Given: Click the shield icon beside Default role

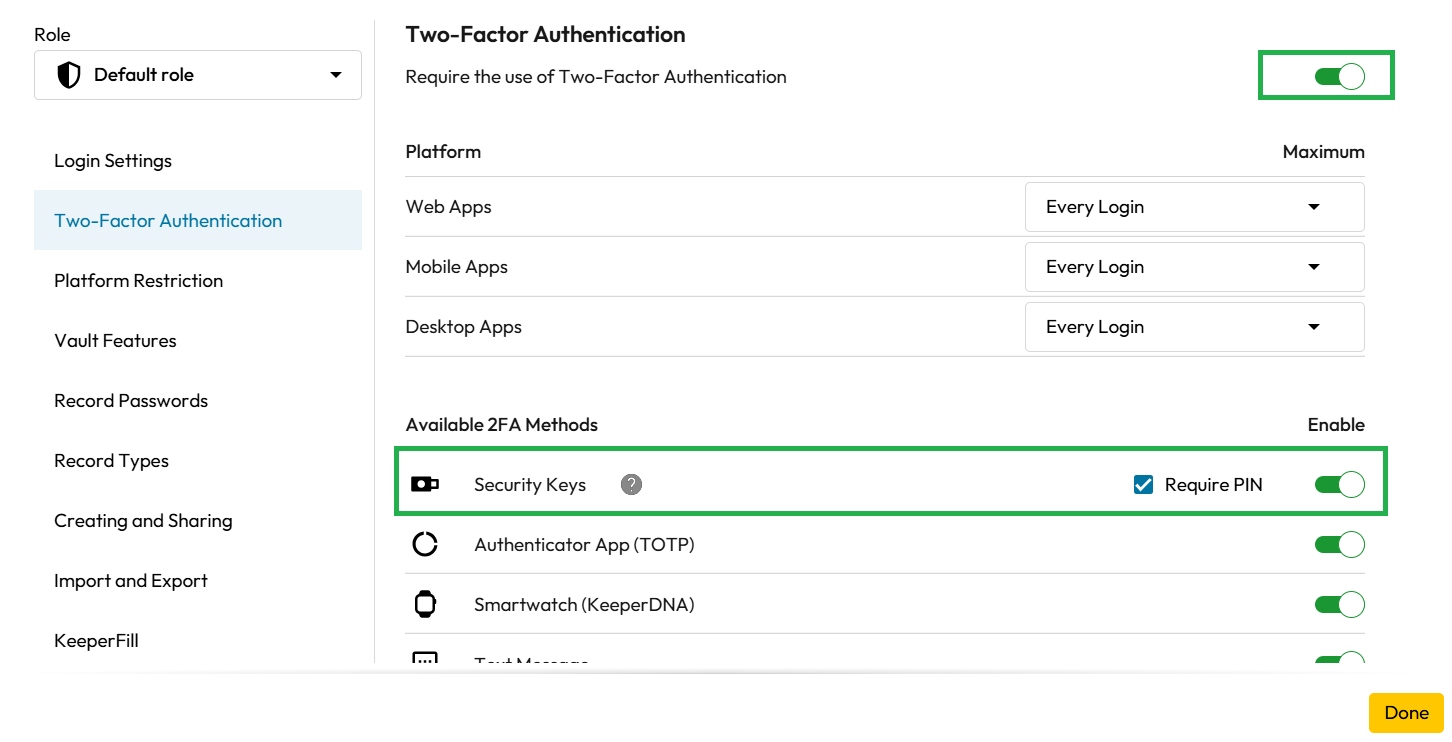Looking at the screenshot, I should (x=68, y=75).
